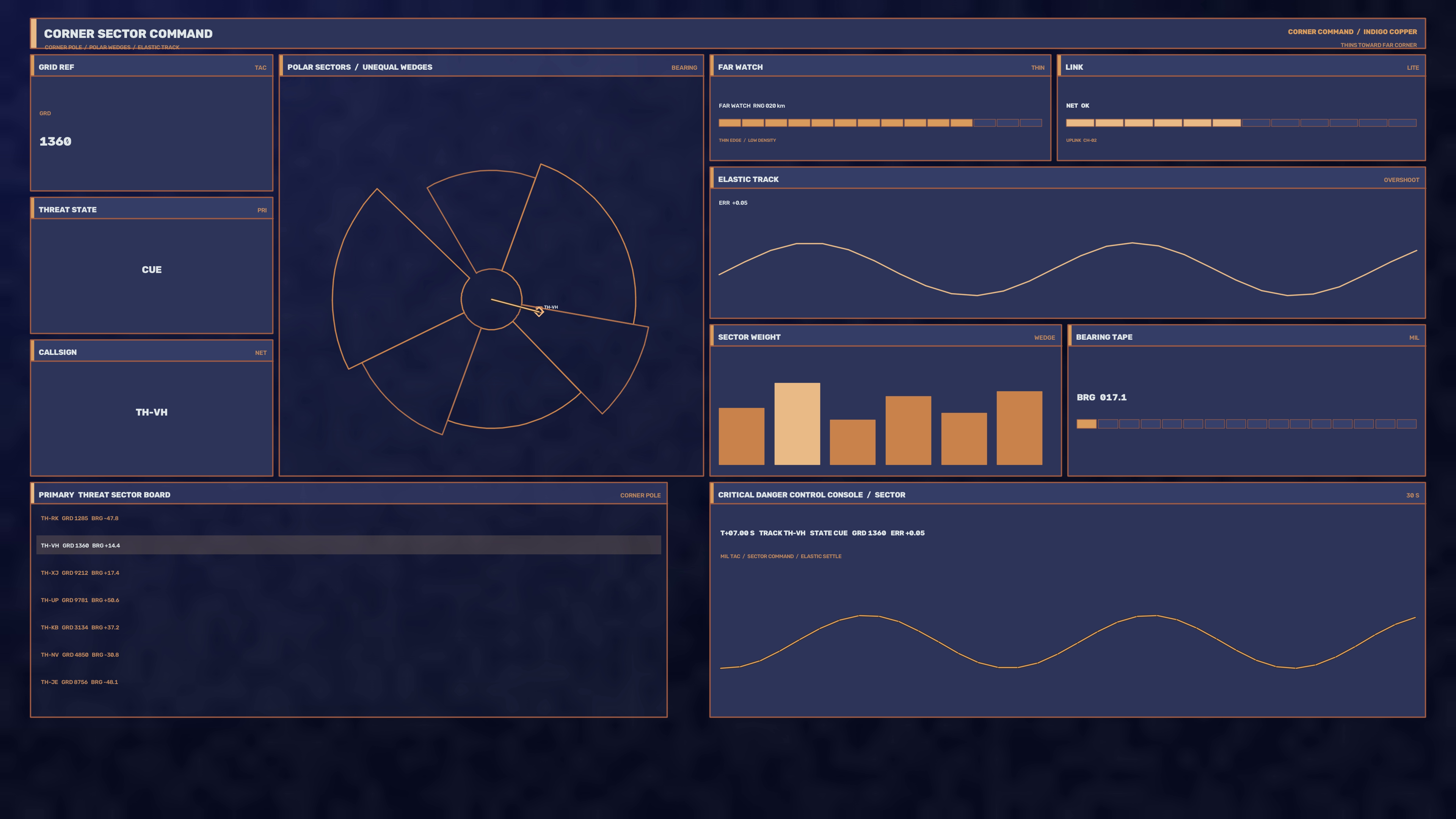The height and width of the screenshot is (819, 1456).
Task: Click the THIN EDGE / LOW DENSITY caption
Action: (747, 140)
